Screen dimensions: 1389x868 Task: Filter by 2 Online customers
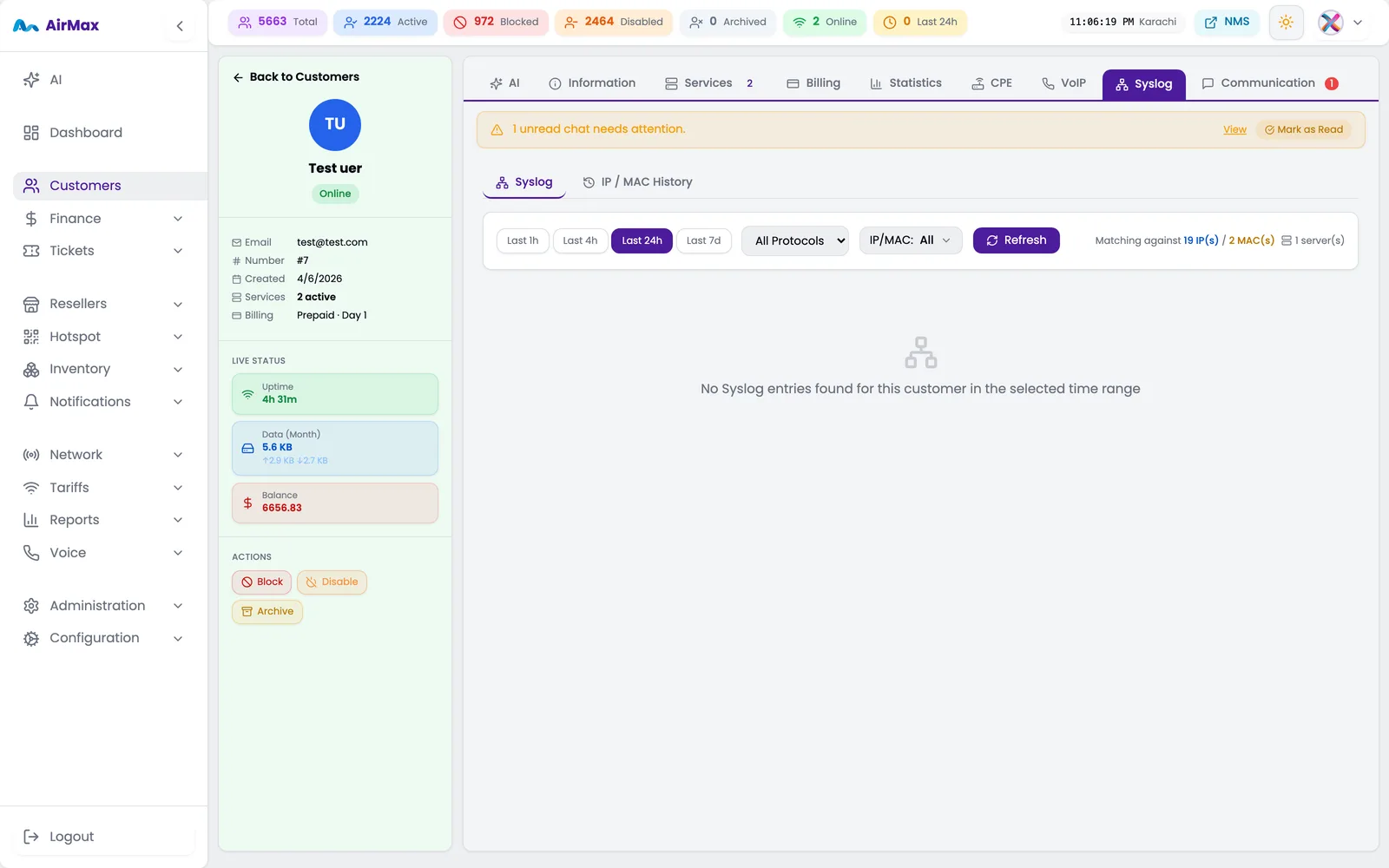click(x=825, y=22)
